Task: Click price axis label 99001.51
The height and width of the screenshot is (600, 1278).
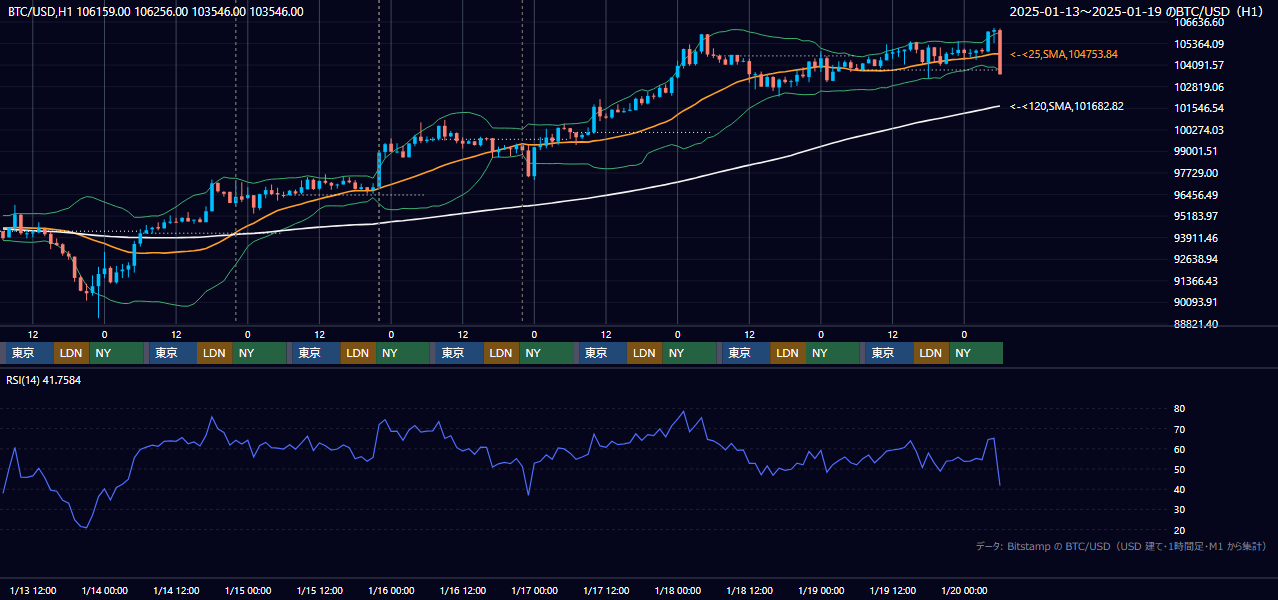Action: point(1196,151)
